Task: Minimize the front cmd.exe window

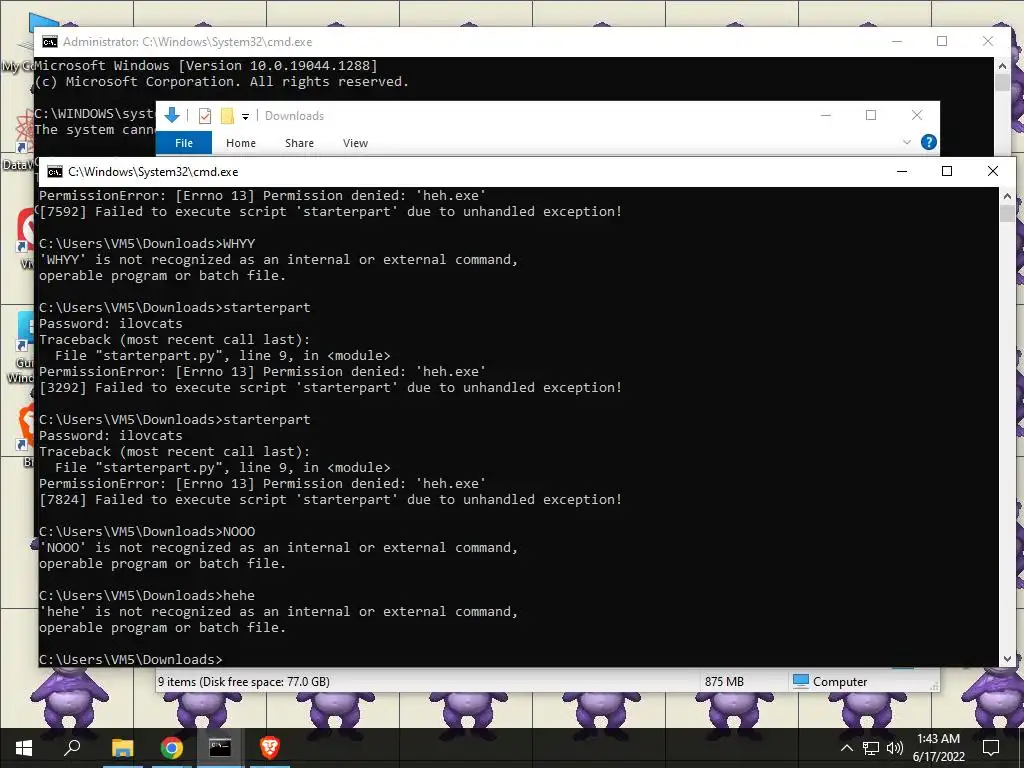Action: tap(902, 172)
